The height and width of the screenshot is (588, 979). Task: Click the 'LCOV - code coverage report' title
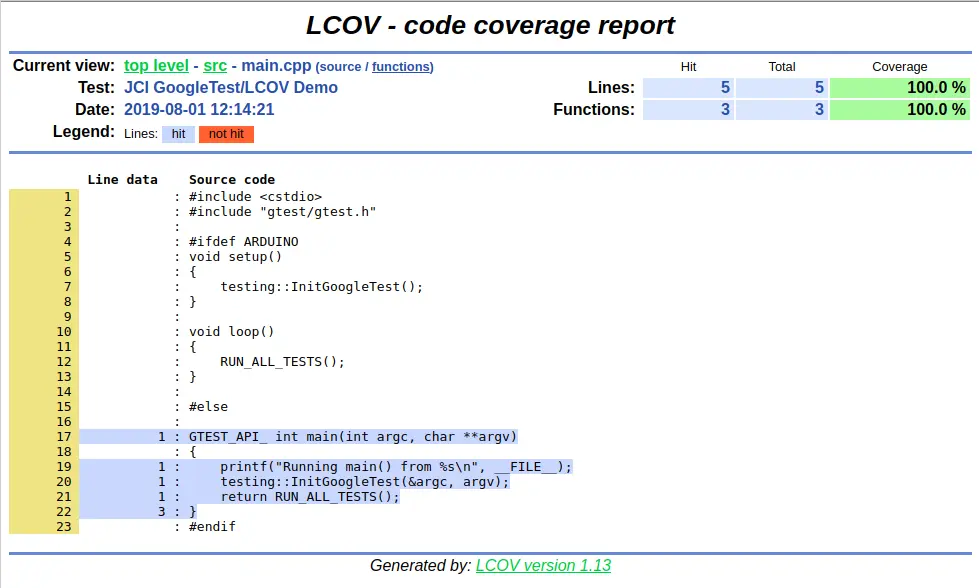[x=490, y=26]
